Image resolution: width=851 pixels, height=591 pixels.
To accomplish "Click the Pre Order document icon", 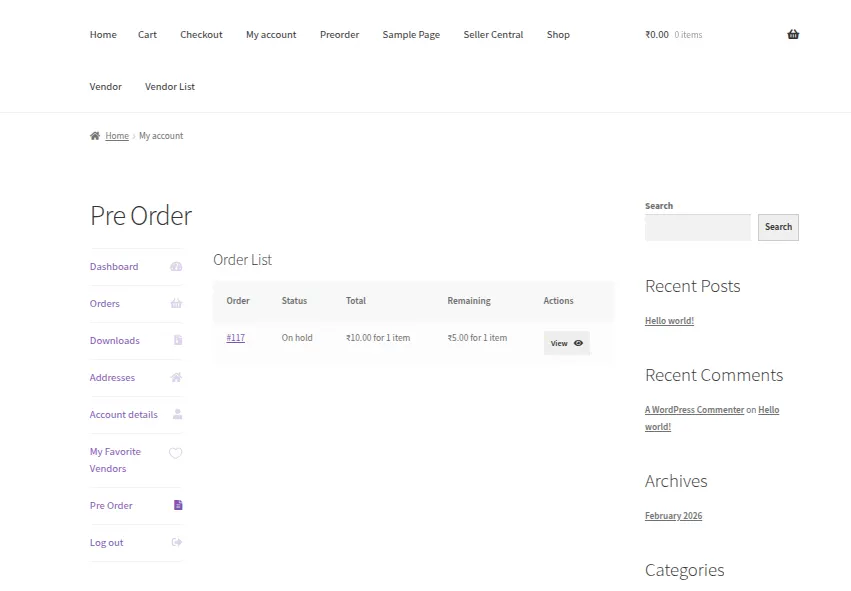I will (178, 505).
